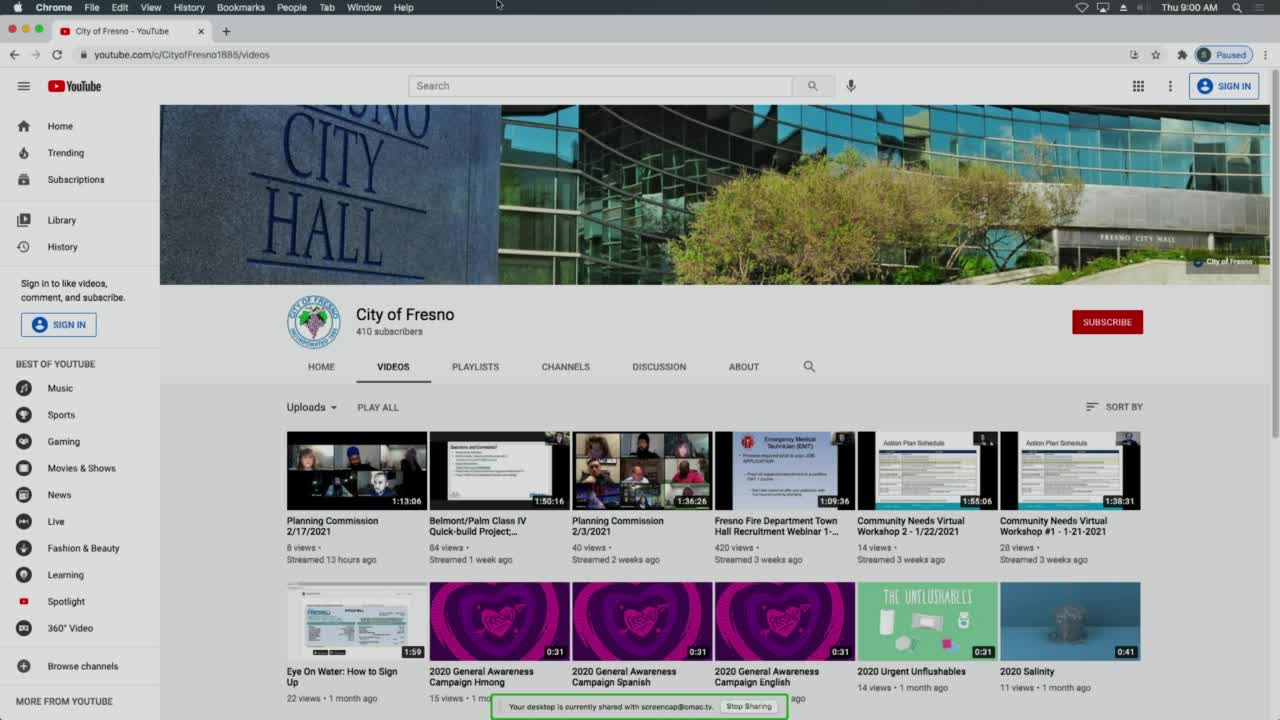Screen dimensions: 1280x720
Task: Click 2020 General Awareness Campaign Spanish title
Action: pyautogui.click(x=624, y=677)
